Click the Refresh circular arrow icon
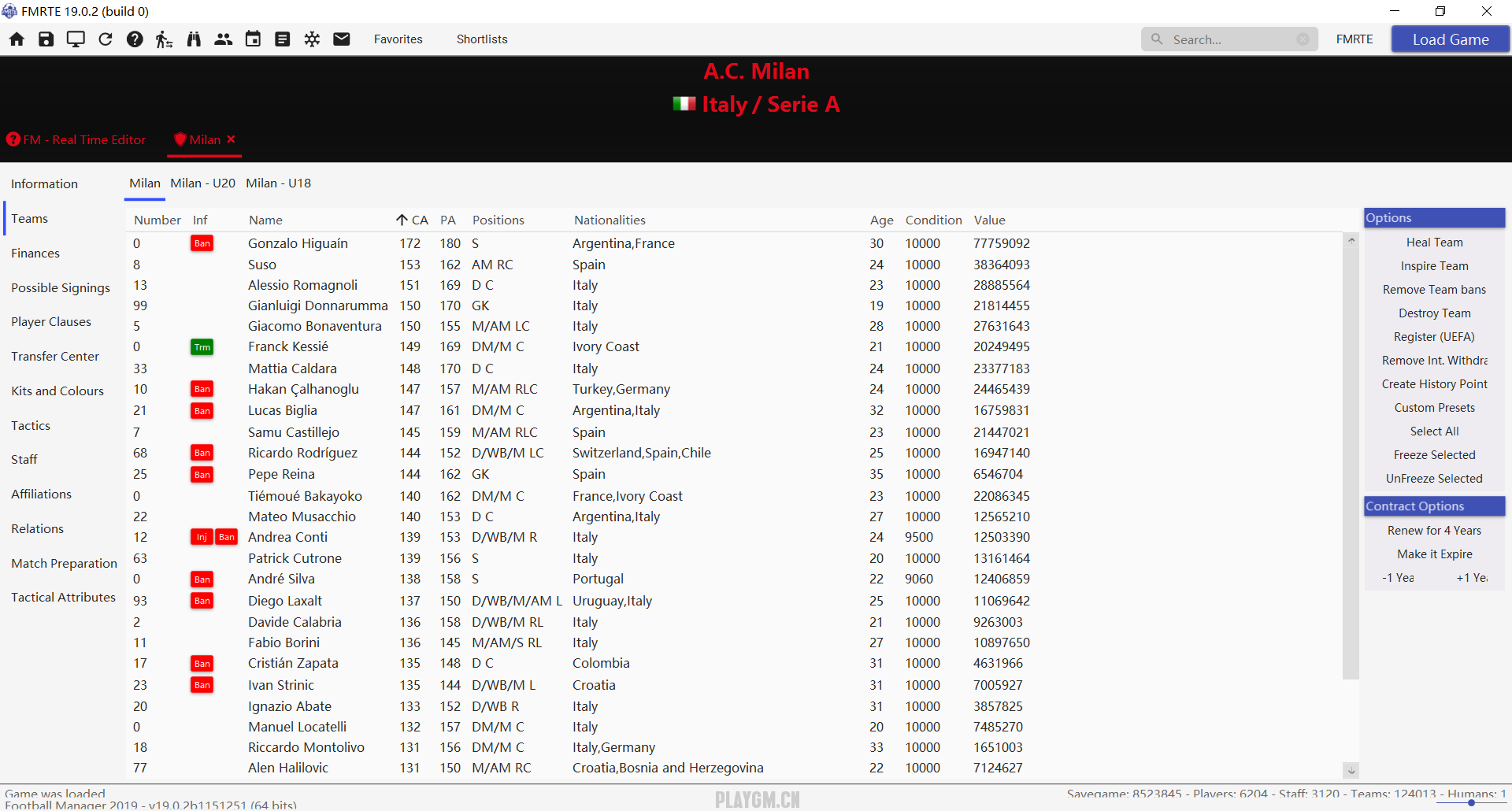 [106, 39]
